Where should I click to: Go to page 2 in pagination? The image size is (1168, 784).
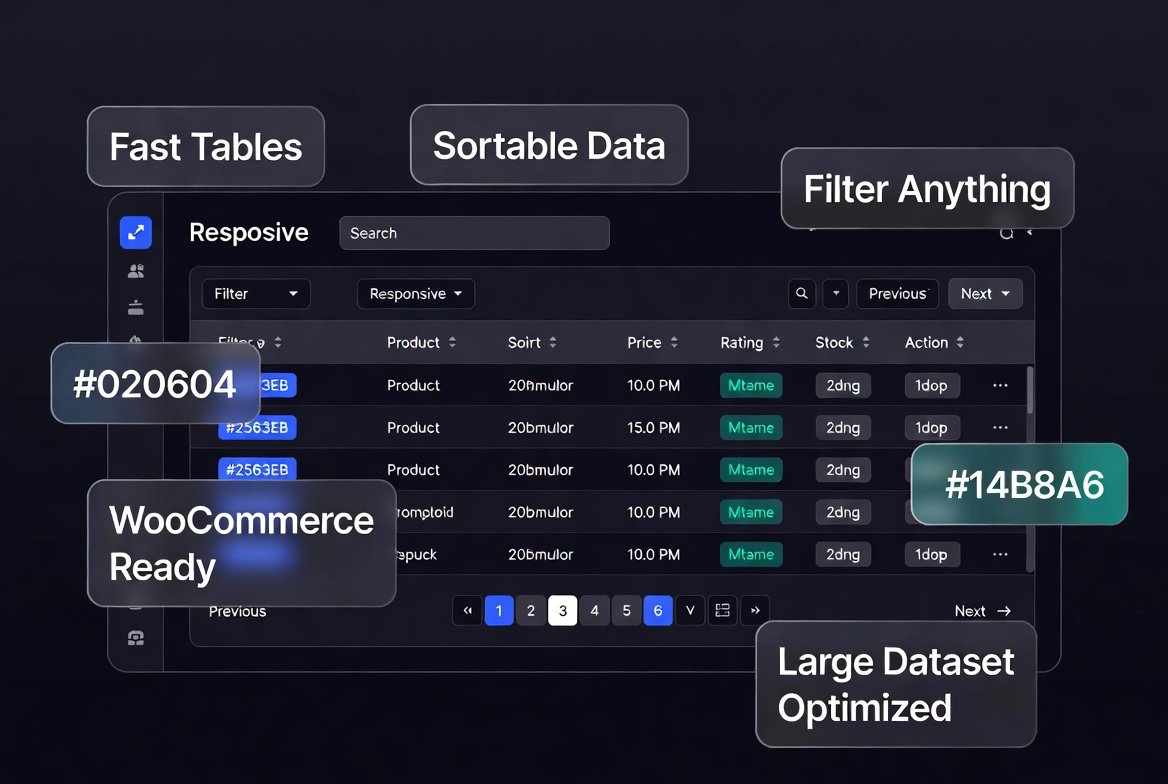coord(531,610)
